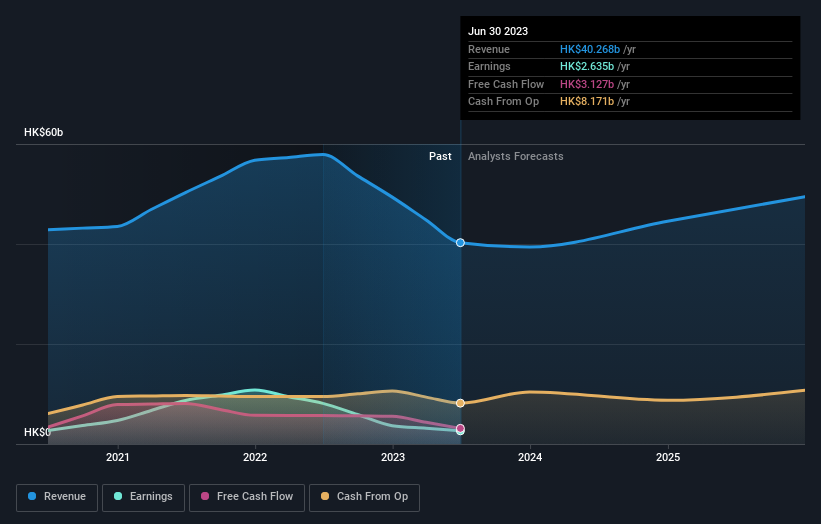Click the Analysts Forecasts label
This screenshot has width=821, height=524.
(x=516, y=156)
